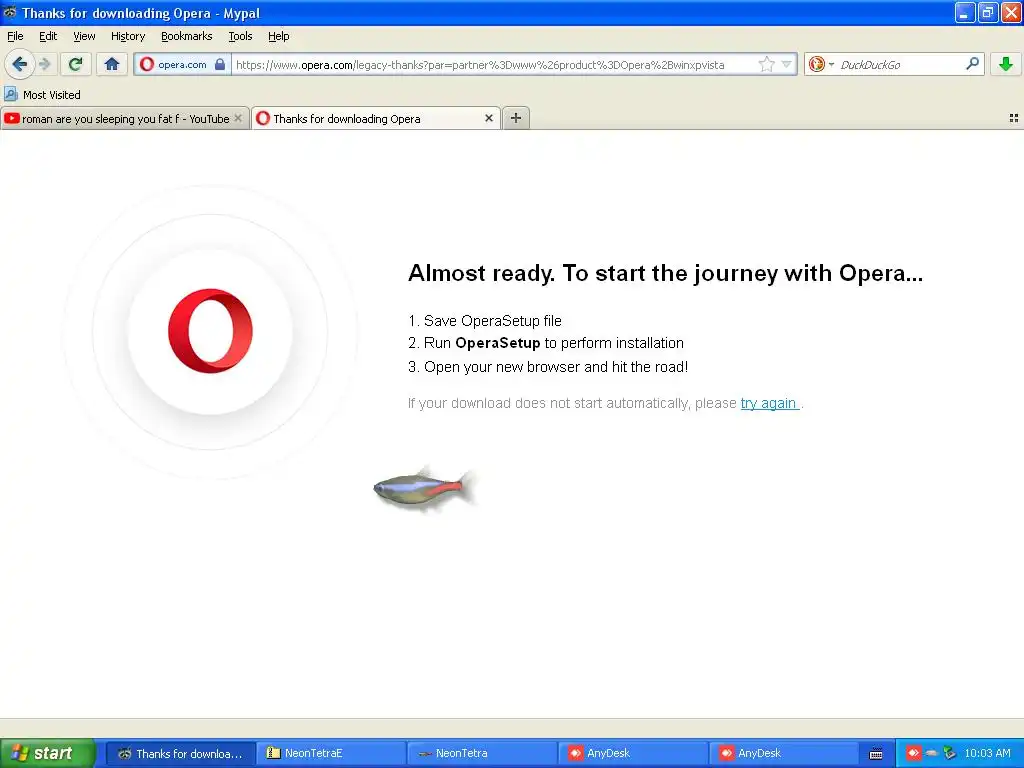Click the large Opera logo
This screenshot has width=1024, height=768.
(210, 331)
